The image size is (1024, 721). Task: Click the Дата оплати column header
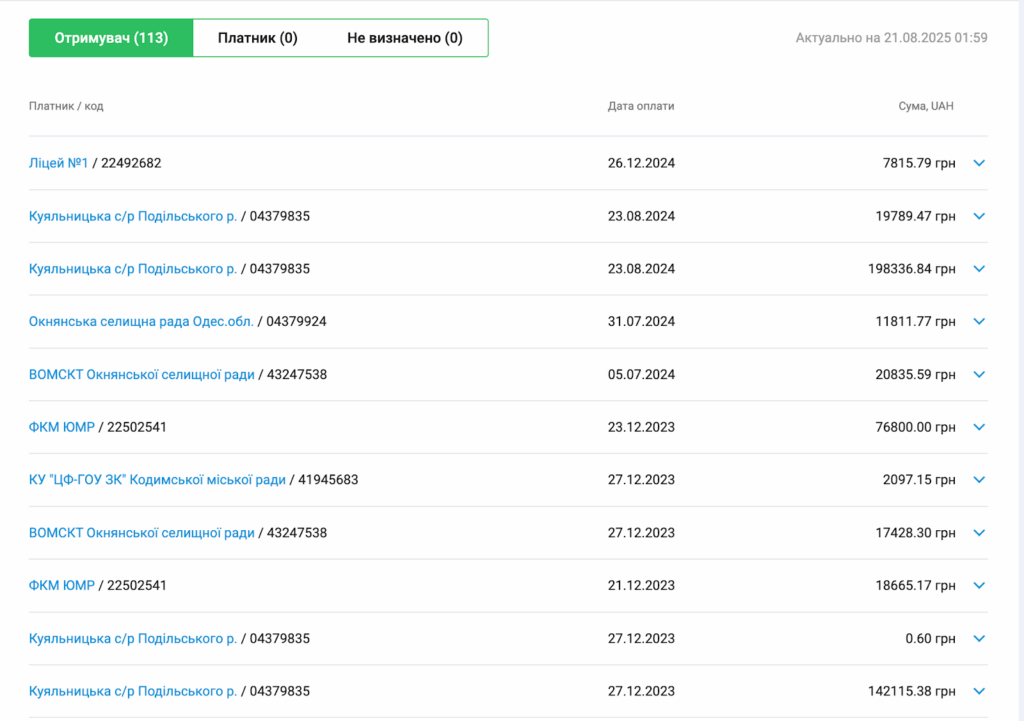pos(641,106)
